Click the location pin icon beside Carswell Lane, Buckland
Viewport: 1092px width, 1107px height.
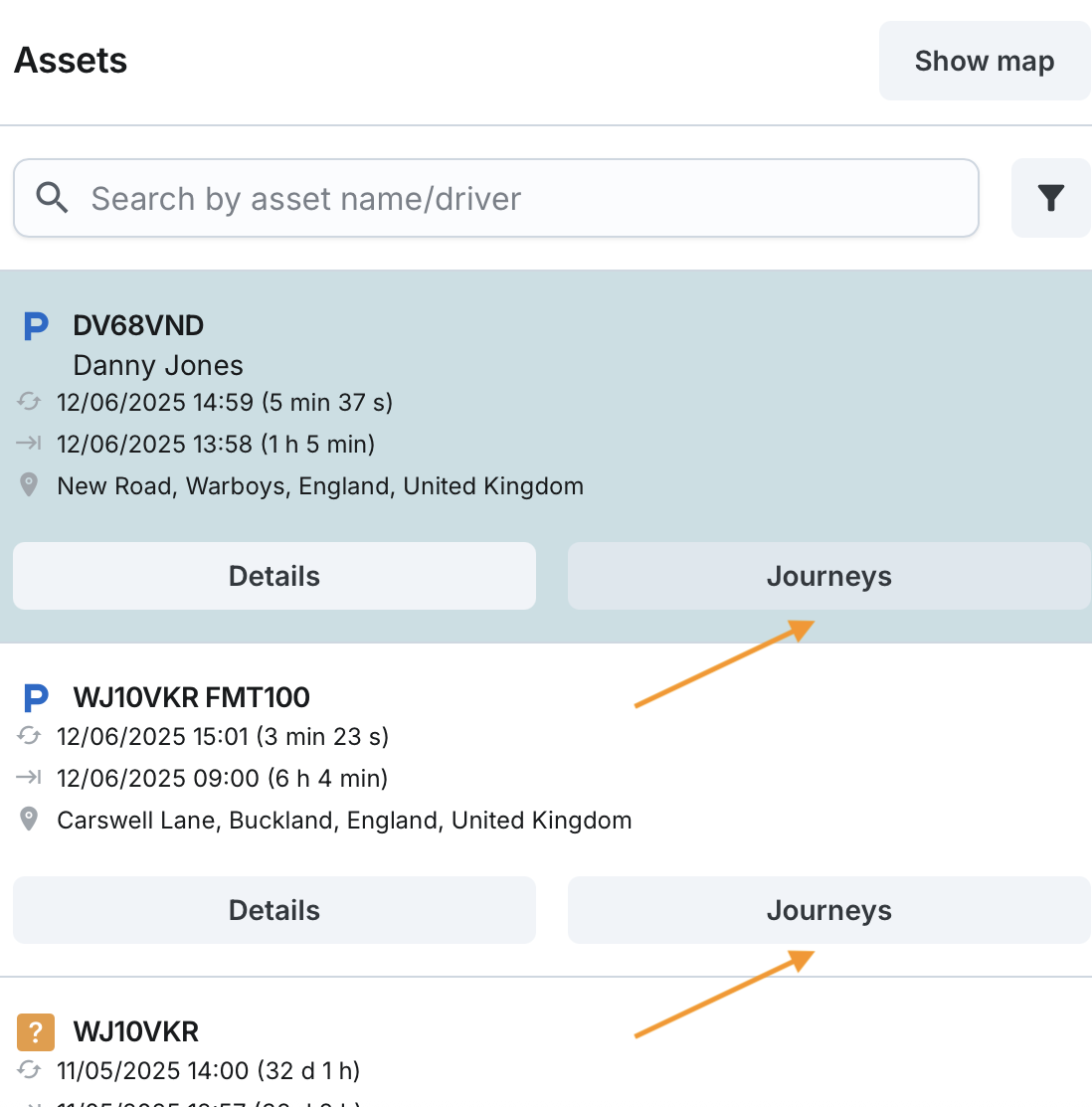tap(29, 820)
